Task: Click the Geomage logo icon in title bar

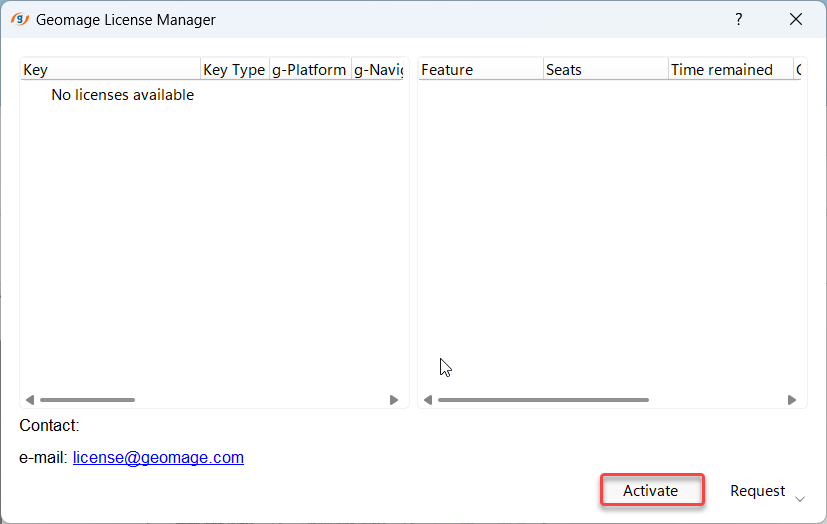Action: (x=20, y=20)
